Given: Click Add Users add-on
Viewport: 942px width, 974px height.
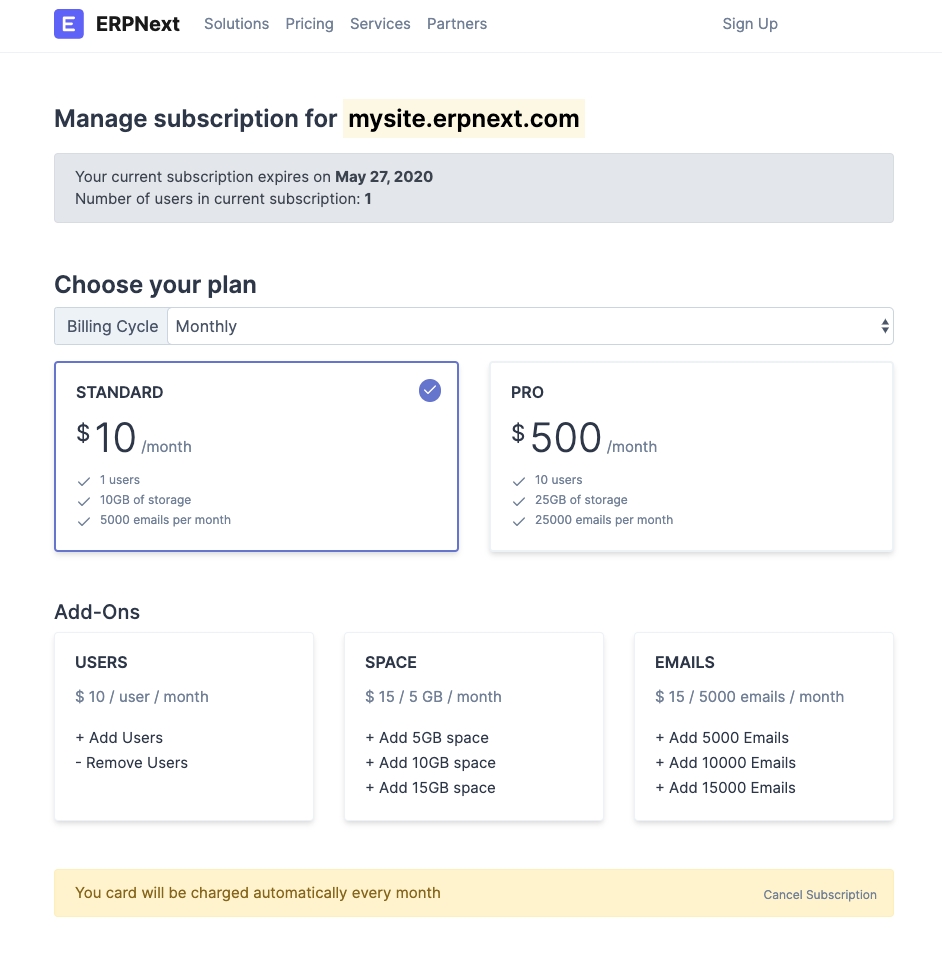Looking at the screenshot, I should pyautogui.click(x=119, y=738).
